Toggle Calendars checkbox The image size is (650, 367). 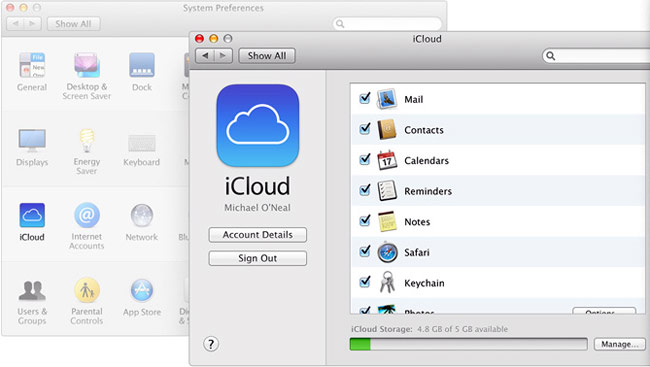click(365, 159)
